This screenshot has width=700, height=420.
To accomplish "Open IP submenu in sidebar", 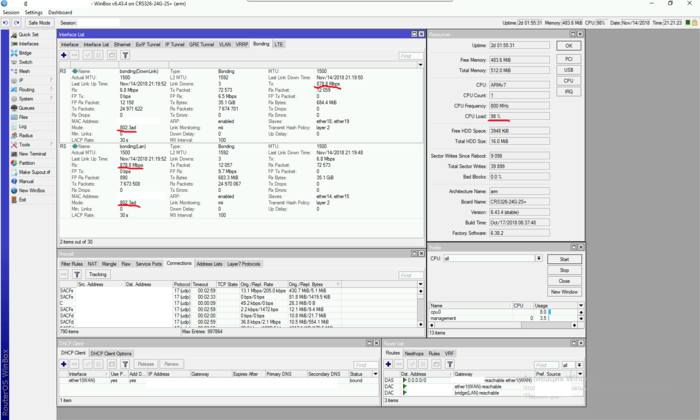I will pyautogui.click(x=21, y=80).
